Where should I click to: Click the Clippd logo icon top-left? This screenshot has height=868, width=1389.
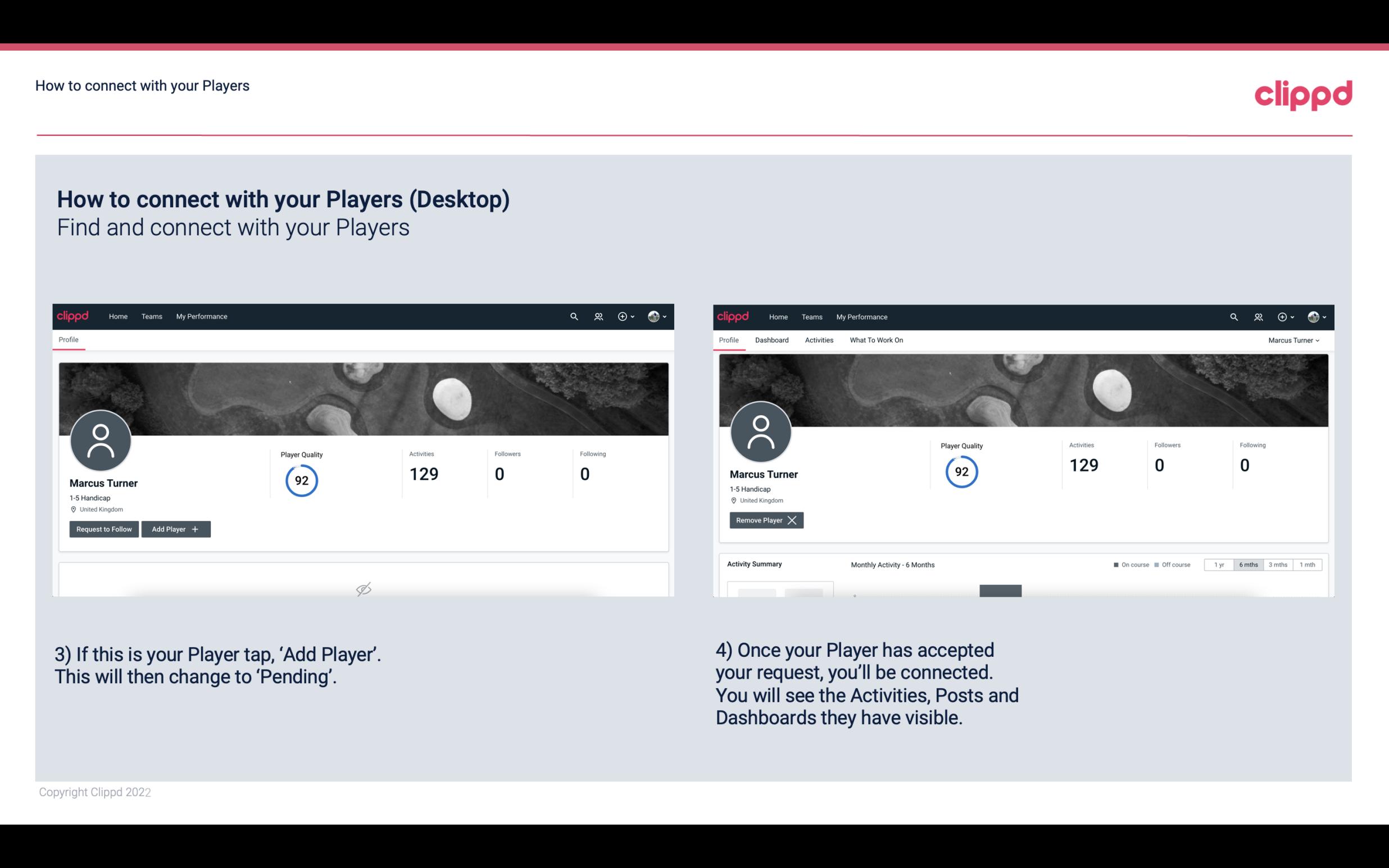[x=73, y=316]
